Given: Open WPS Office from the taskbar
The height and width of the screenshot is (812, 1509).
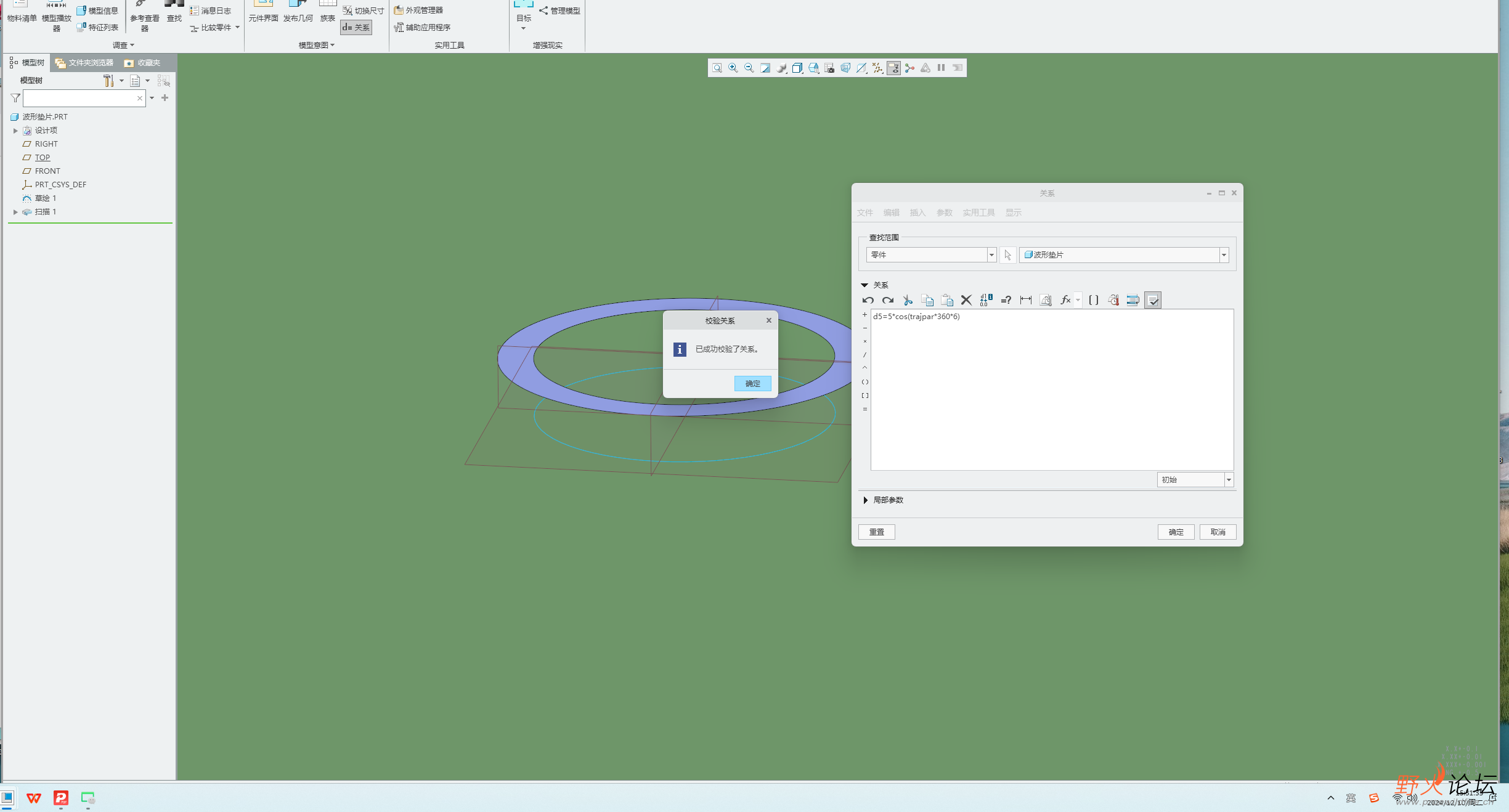Looking at the screenshot, I should tap(34, 798).
